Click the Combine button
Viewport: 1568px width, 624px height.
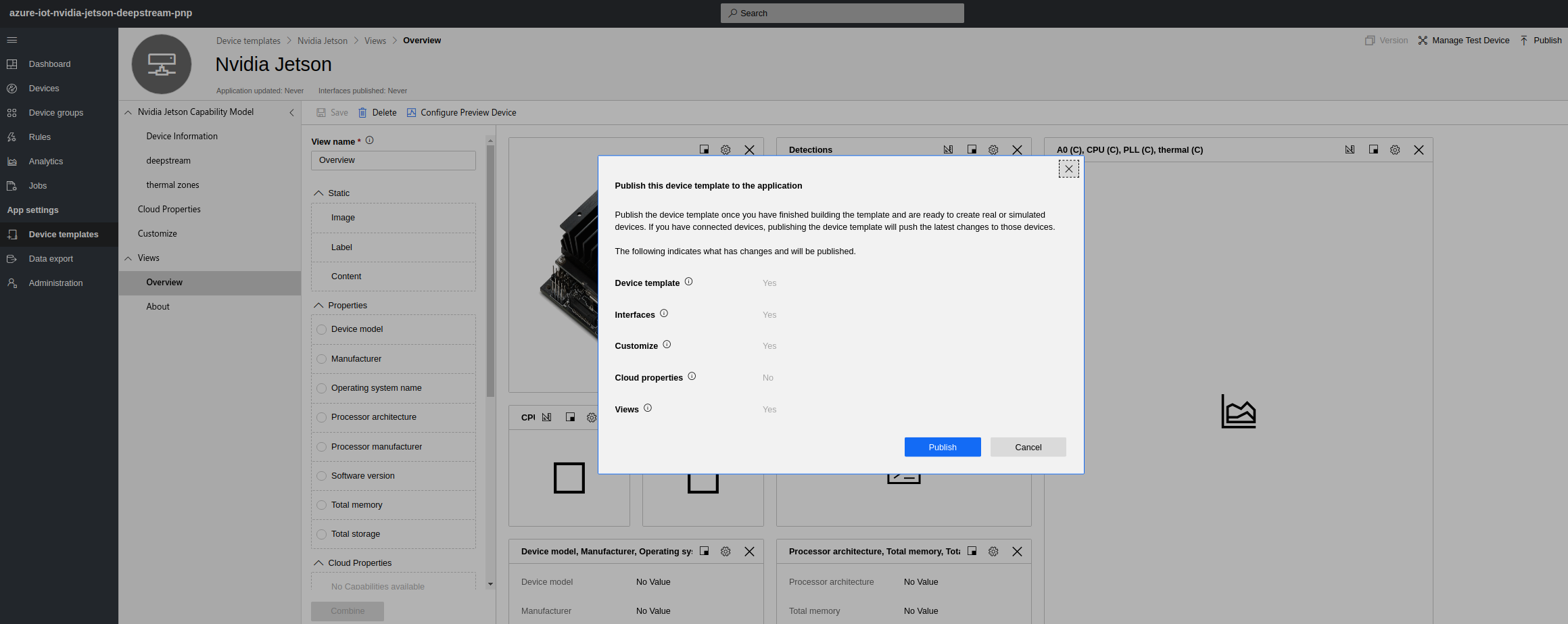[x=348, y=611]
